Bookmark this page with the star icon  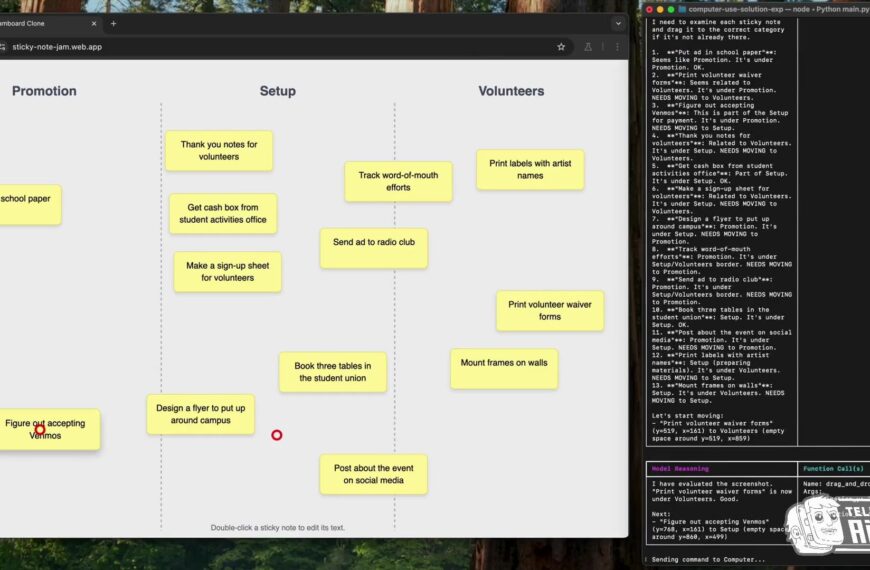[561, 46]
